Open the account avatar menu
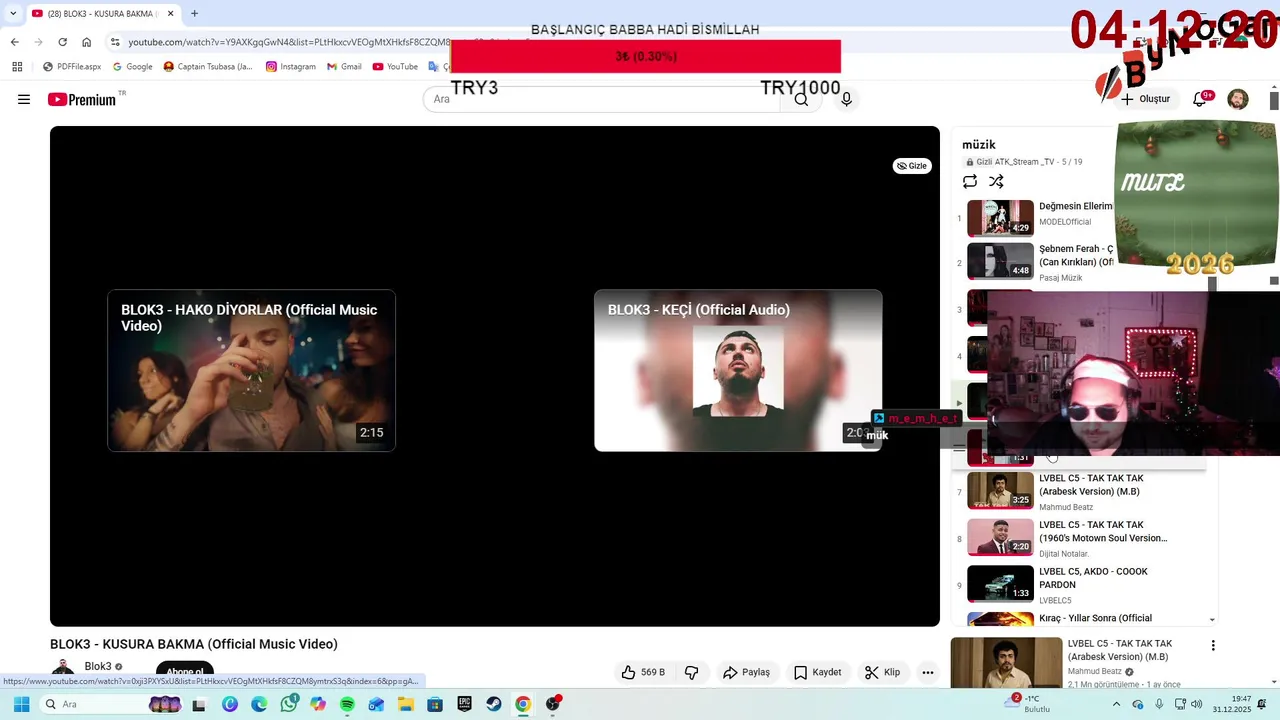Screen dimensions: 1280x720 click(1238, 99)
